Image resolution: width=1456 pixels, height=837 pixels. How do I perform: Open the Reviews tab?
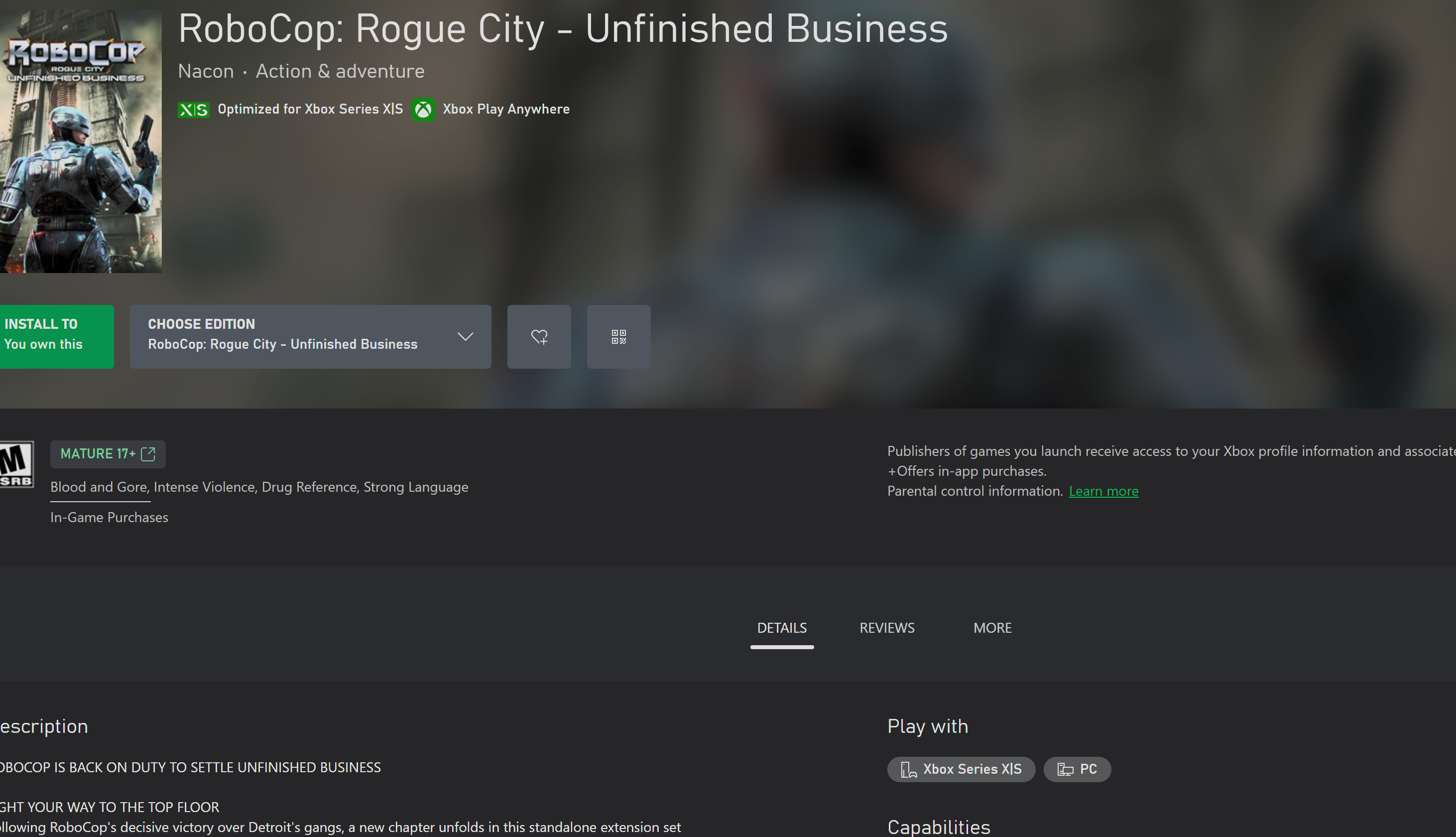coord(887,628)
